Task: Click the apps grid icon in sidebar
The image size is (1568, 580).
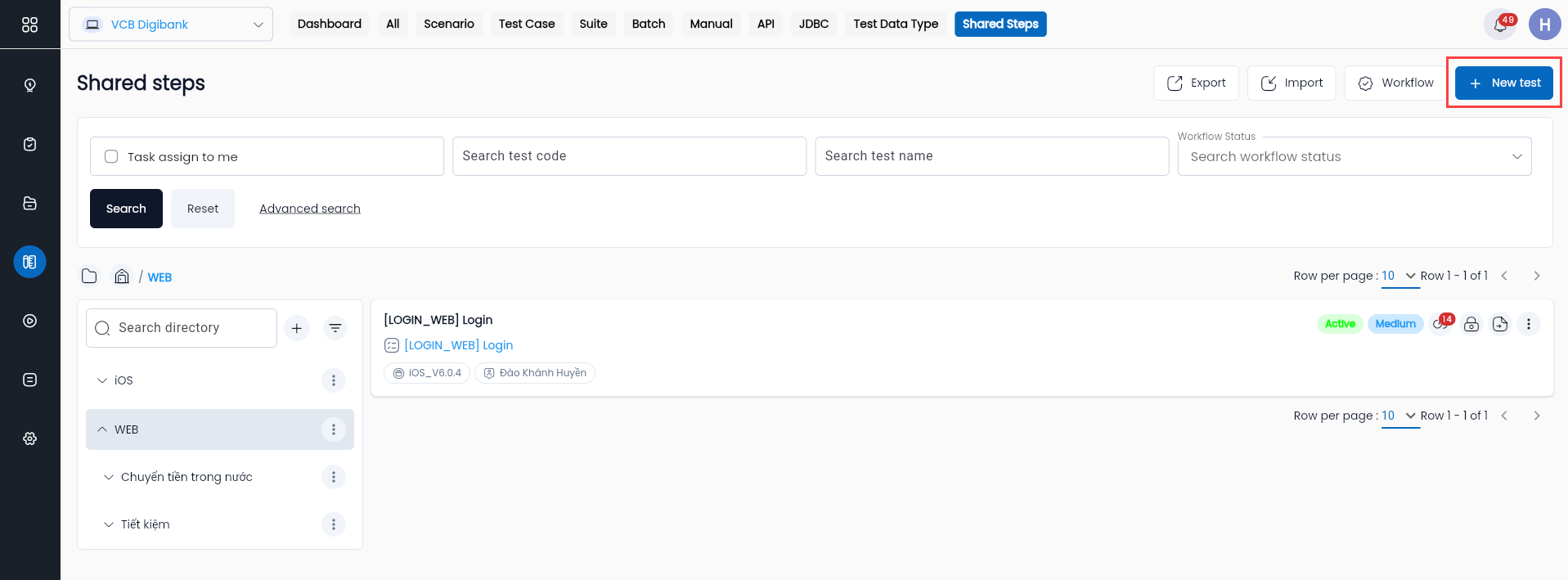Action: coord(29,25)
